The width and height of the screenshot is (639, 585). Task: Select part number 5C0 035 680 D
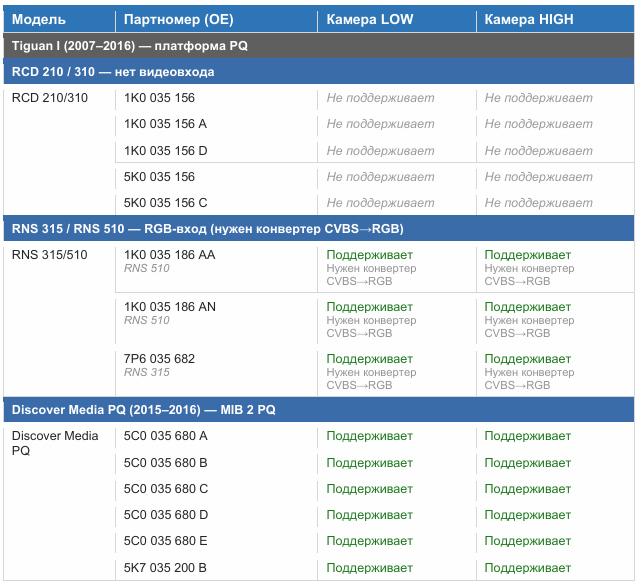pyautogui.click(x=166, y=514)
